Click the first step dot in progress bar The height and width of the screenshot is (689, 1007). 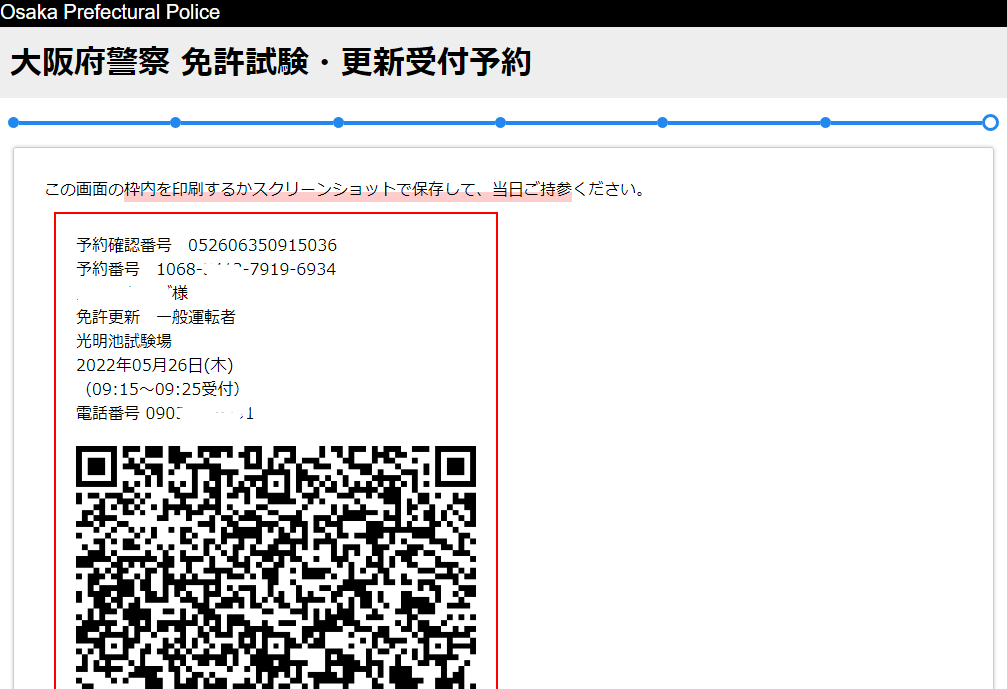click(13, 123)
